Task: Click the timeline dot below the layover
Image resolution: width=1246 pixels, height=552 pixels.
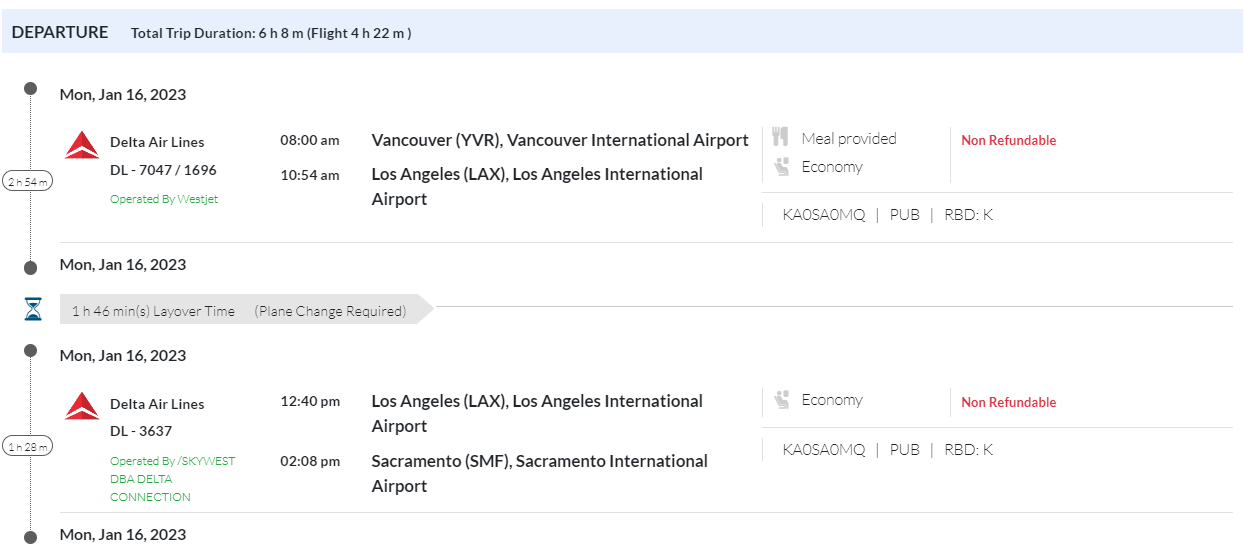Action: pos(30,350)
